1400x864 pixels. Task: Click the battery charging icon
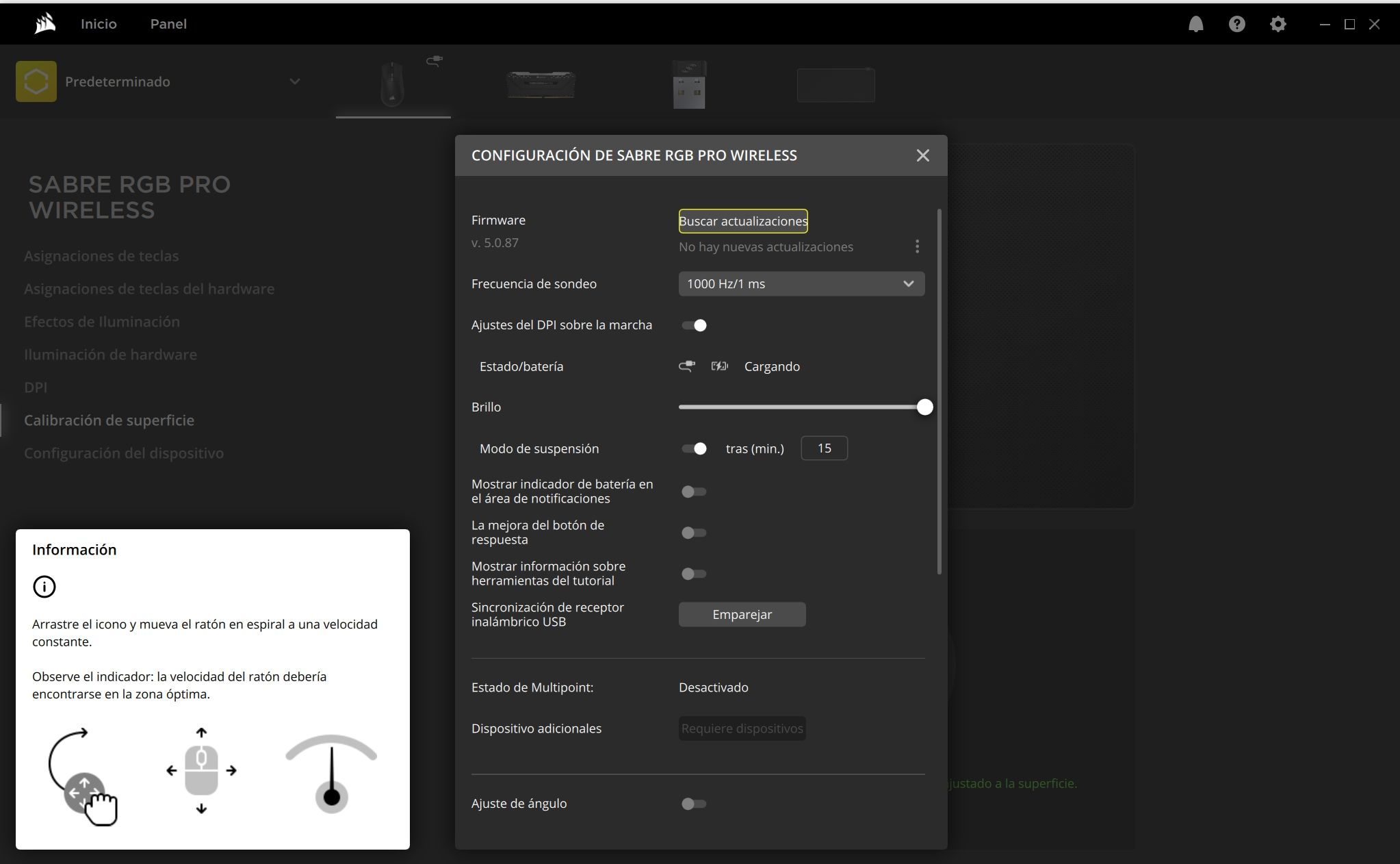(x=719, y=366)
